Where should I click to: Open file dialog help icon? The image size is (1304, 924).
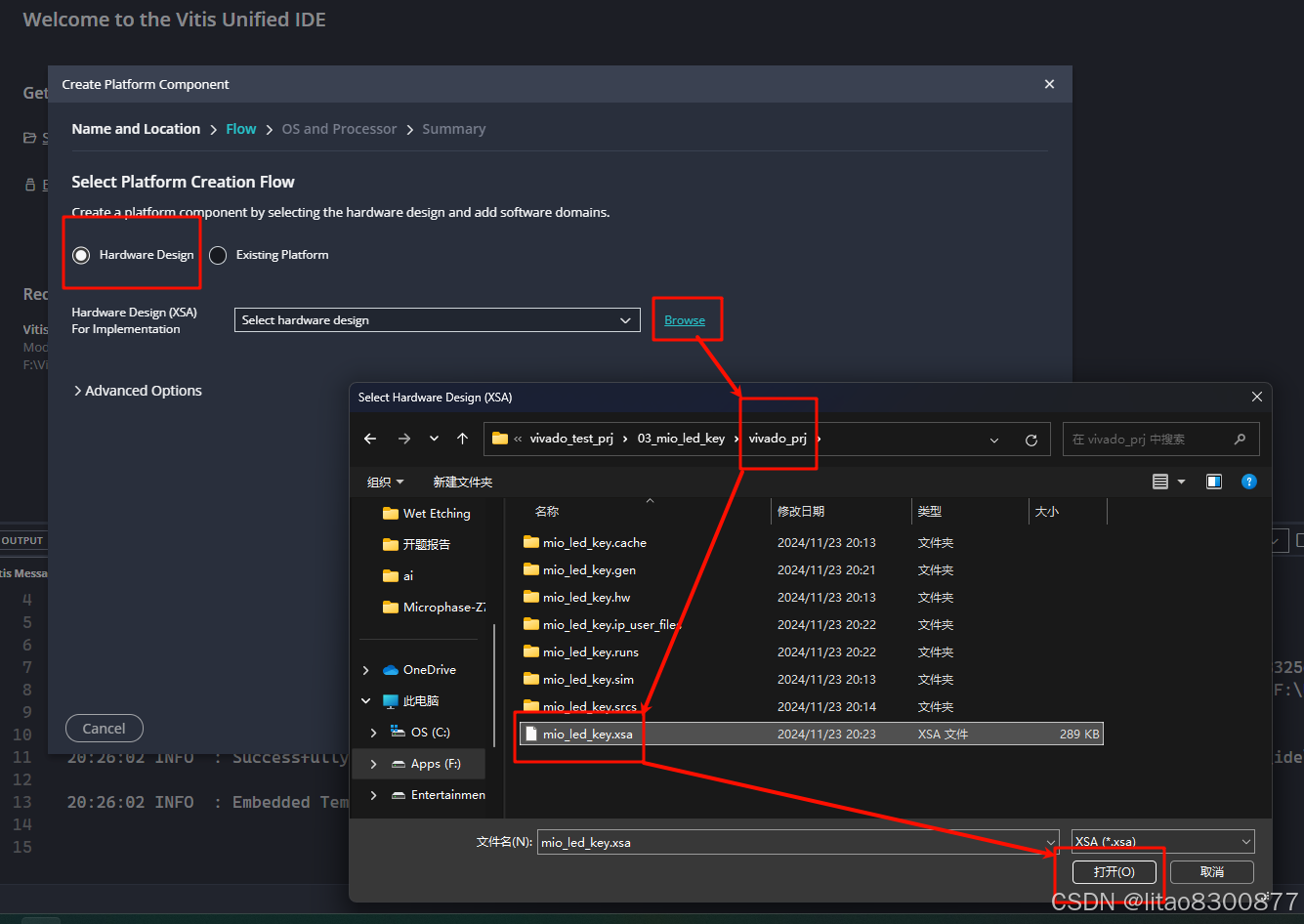[x=1248, y=482]
